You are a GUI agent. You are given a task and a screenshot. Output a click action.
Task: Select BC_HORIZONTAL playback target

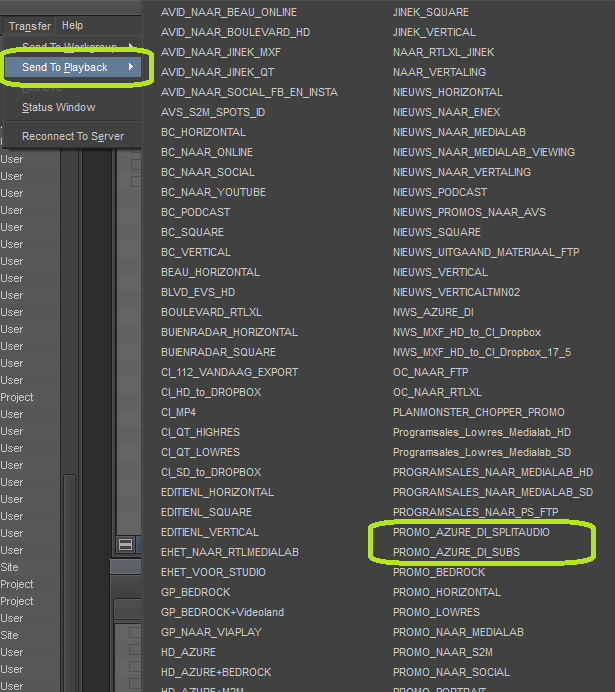coord(203,132)
